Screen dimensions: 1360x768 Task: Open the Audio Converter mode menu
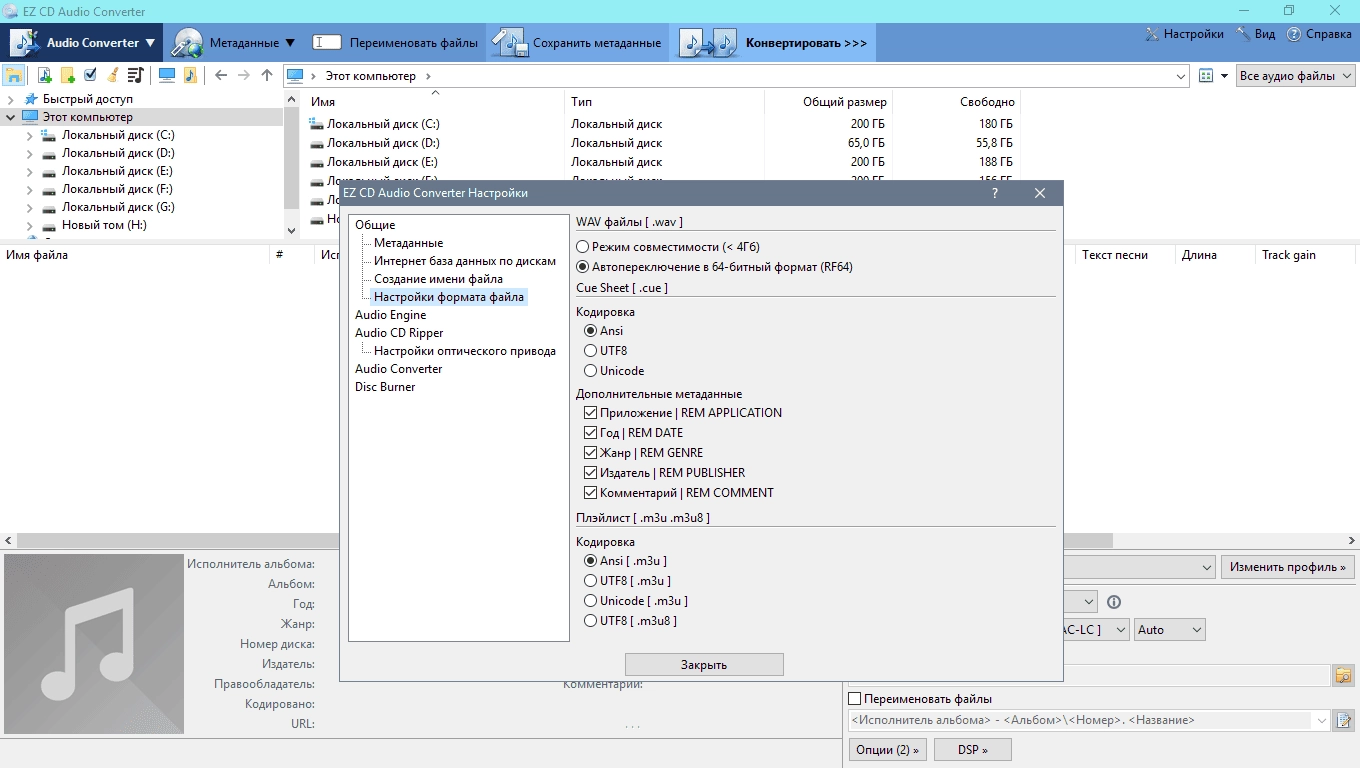[84, 43]
